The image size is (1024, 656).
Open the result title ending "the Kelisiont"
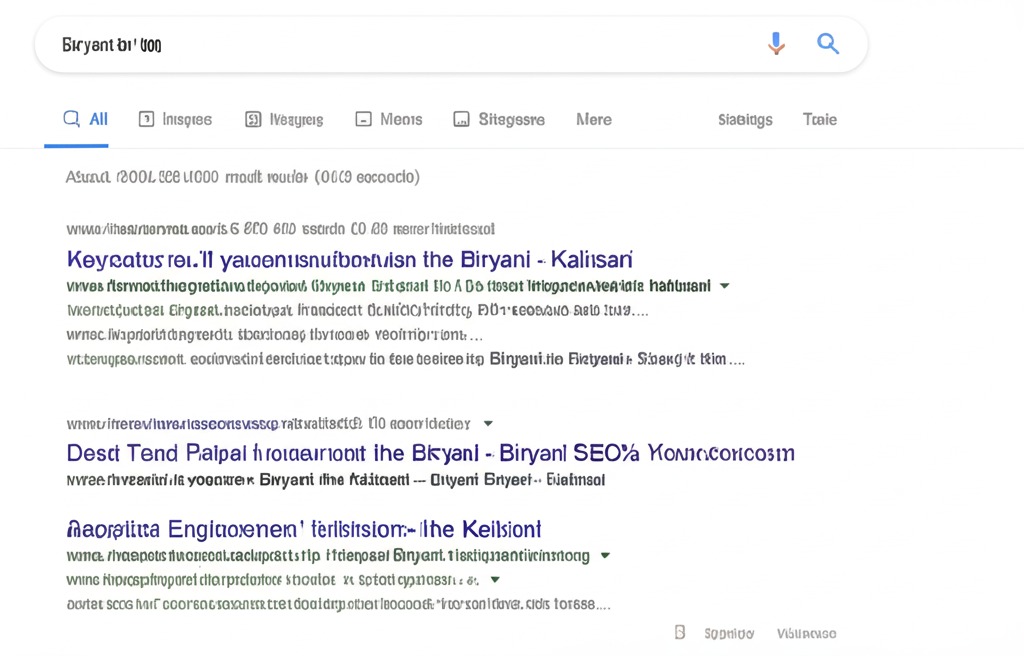[304, 529]
